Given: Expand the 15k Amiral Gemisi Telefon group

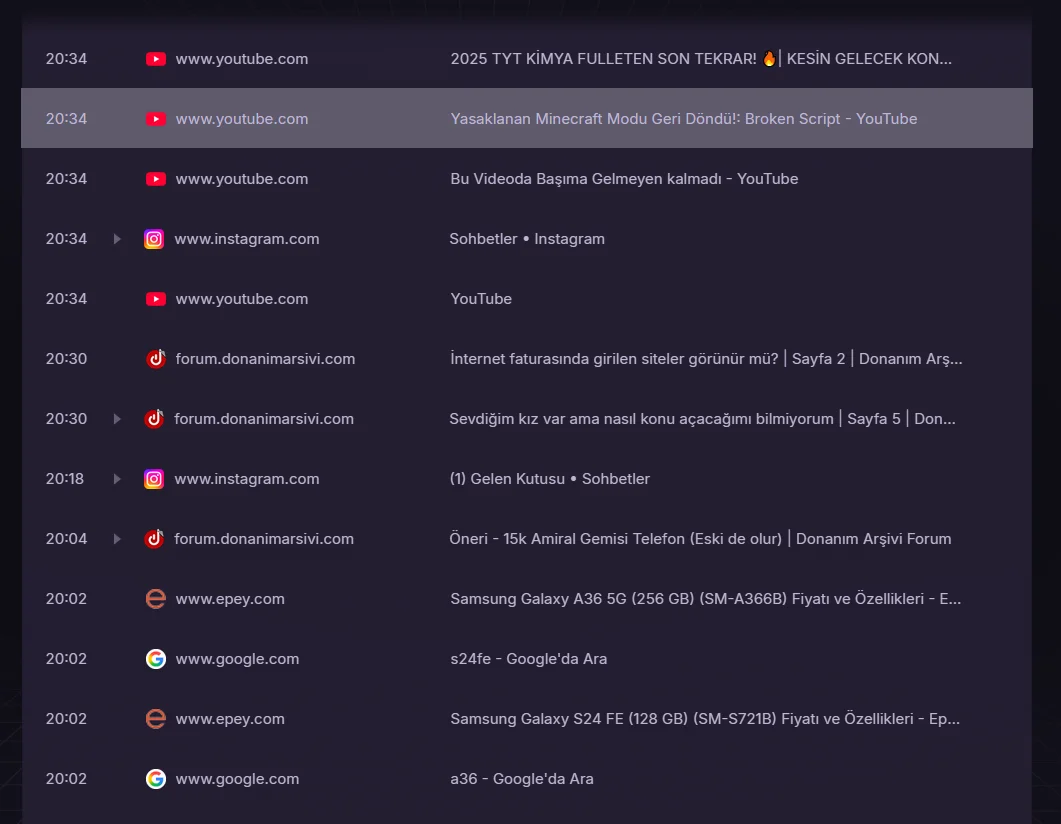Looking at the screenshot, I should click(117, 539).
